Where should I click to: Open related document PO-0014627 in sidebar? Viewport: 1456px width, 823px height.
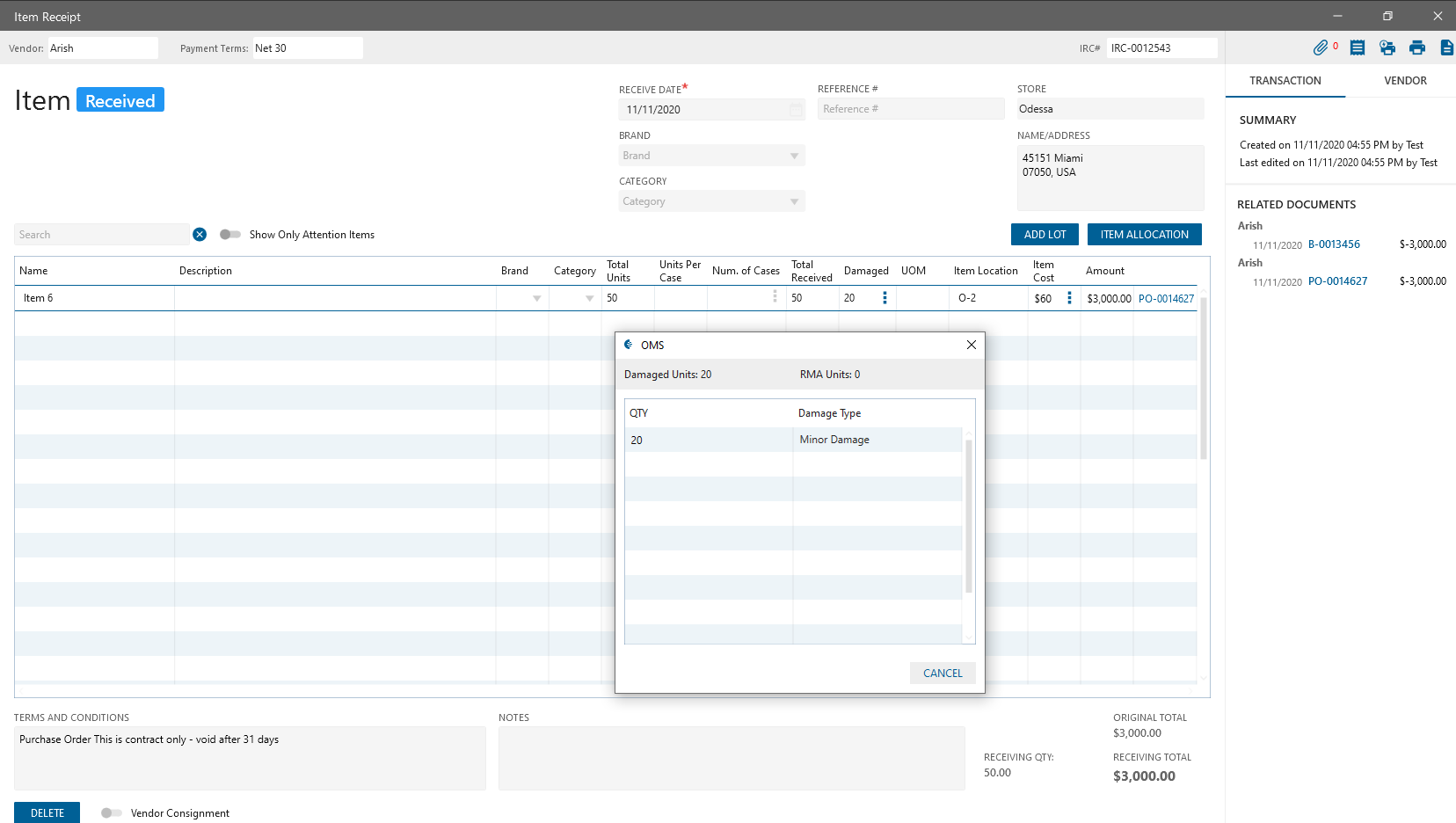tap(1337, 281)
